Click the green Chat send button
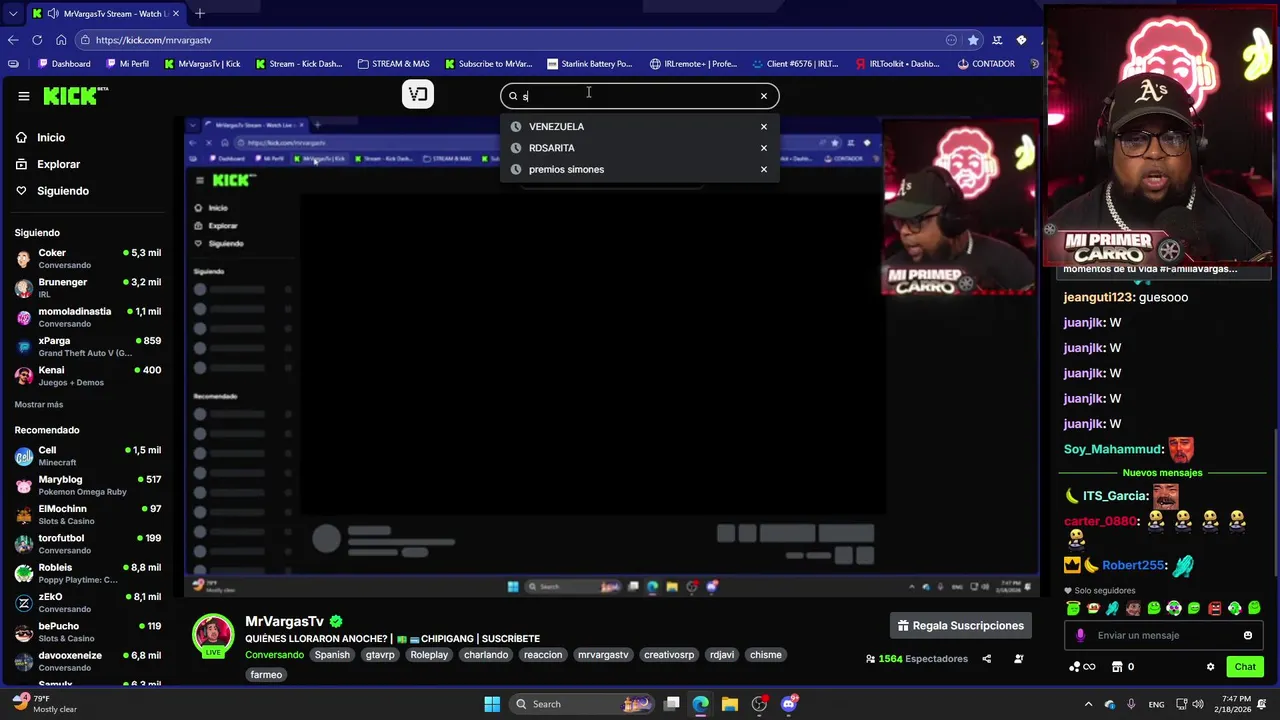This screenshot has width=1280, height=720. [x=1245, y=667]
